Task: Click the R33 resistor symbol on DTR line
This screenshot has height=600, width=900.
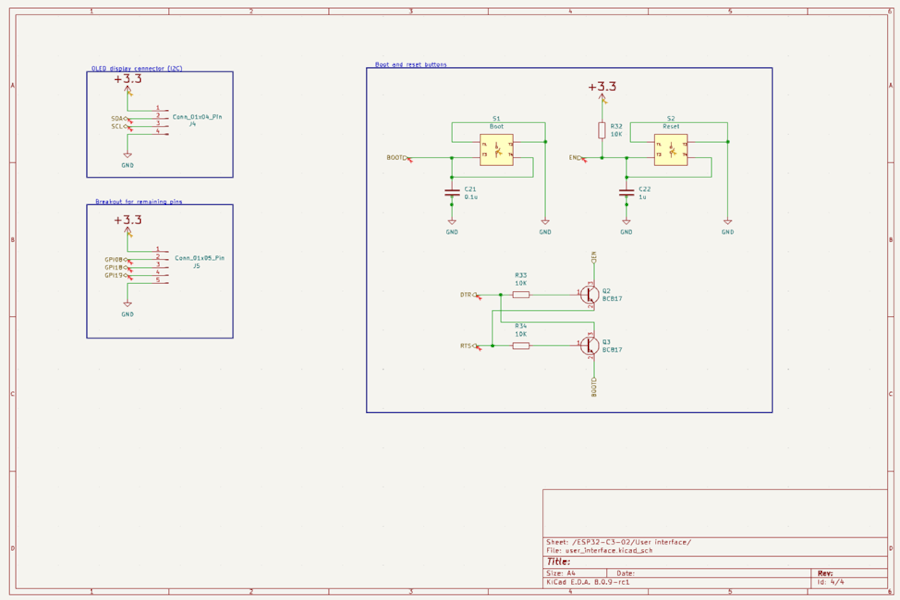Action: 521,295
